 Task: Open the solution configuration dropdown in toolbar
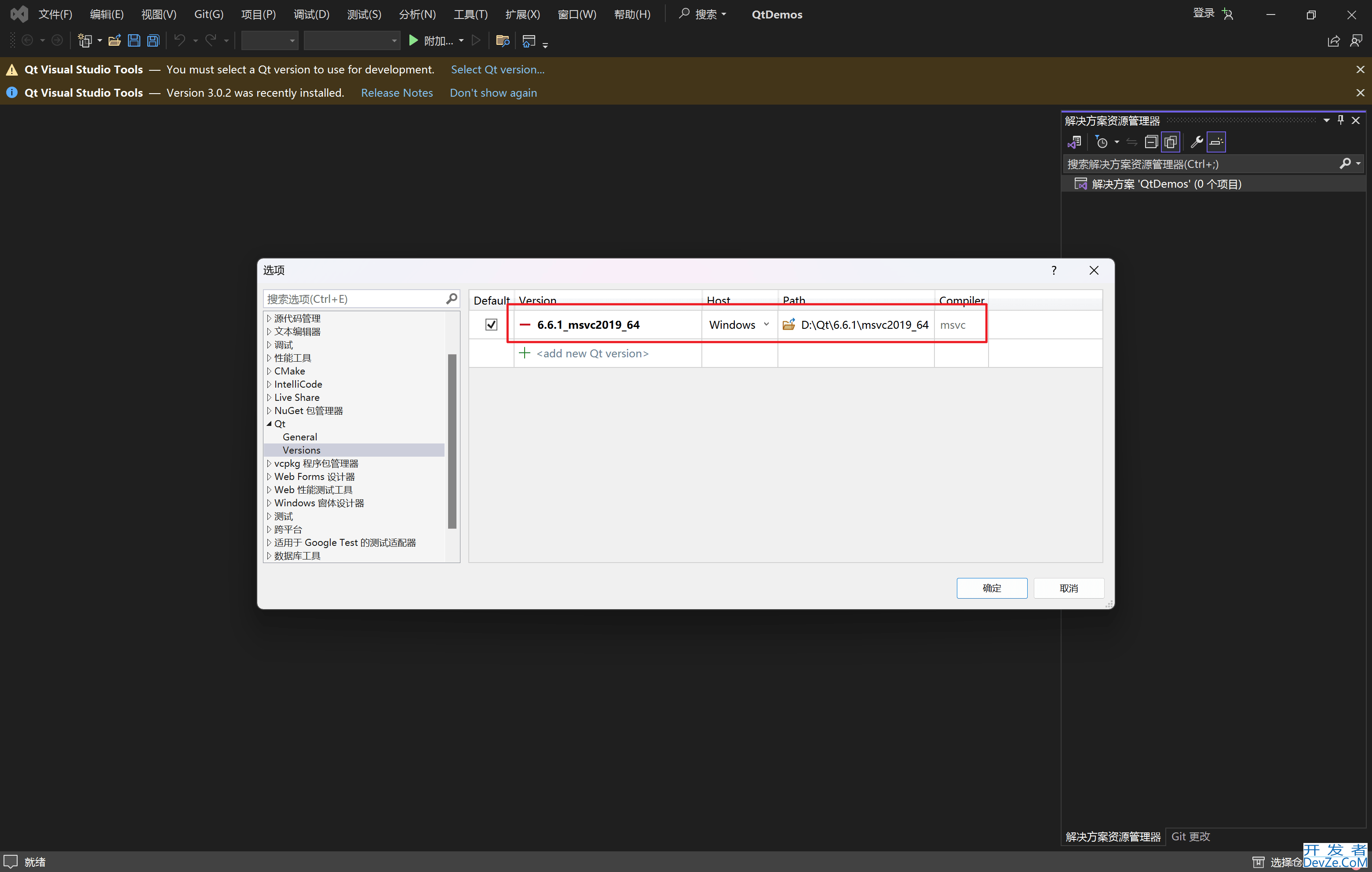point(270,40)
